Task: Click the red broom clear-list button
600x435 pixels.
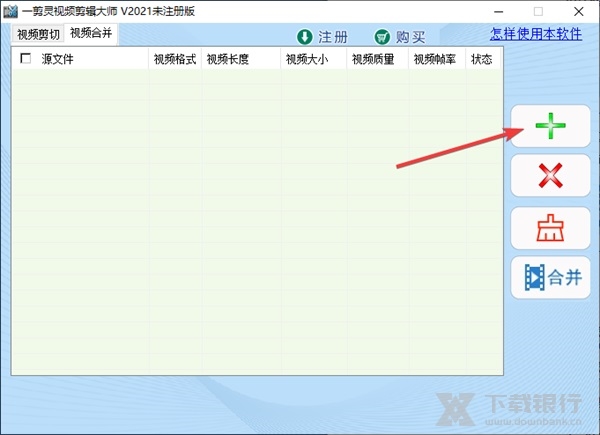Action: (x=550, y=228)
